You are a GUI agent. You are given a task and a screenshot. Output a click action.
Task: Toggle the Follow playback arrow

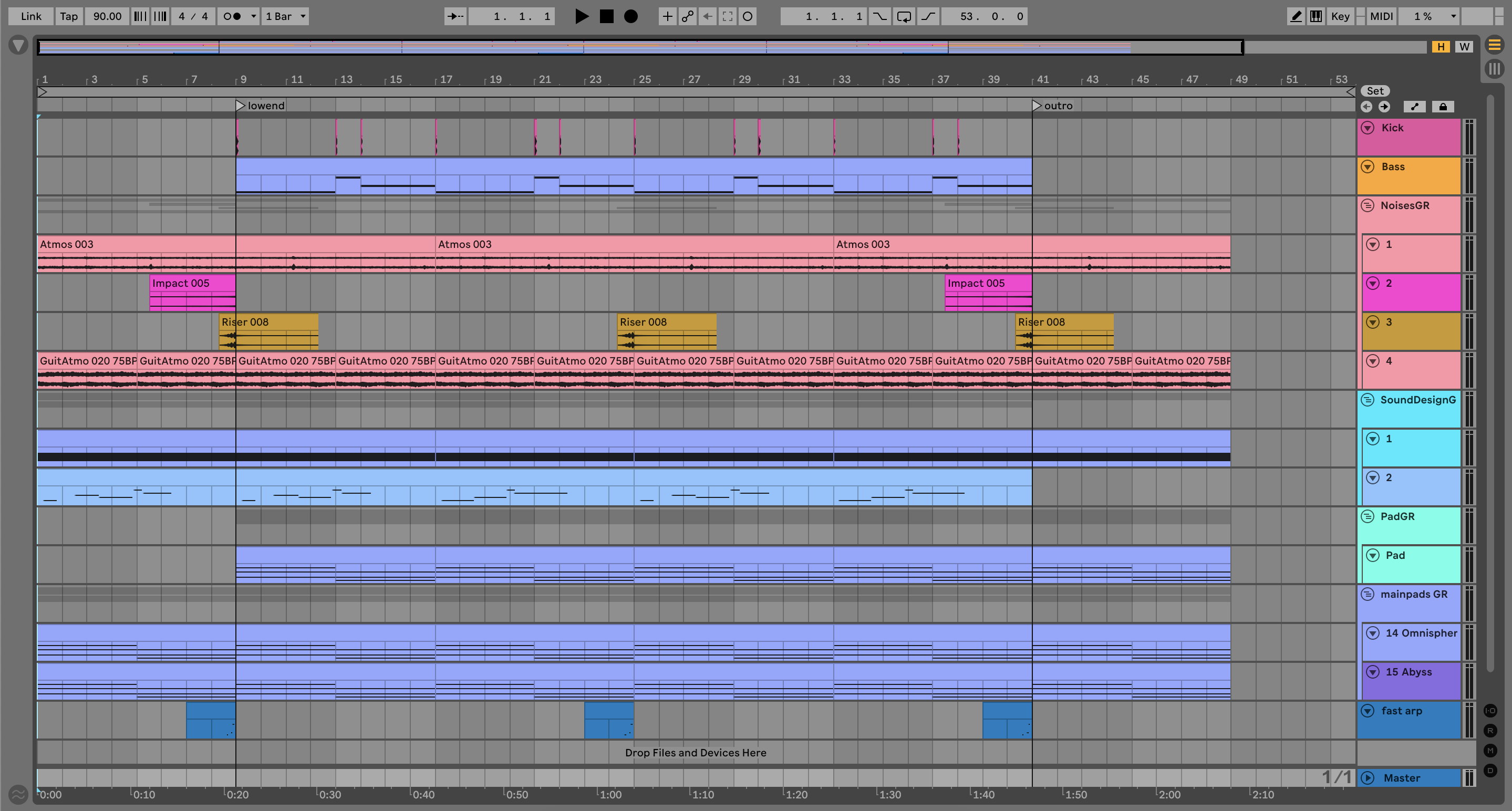tap(455, 16)
